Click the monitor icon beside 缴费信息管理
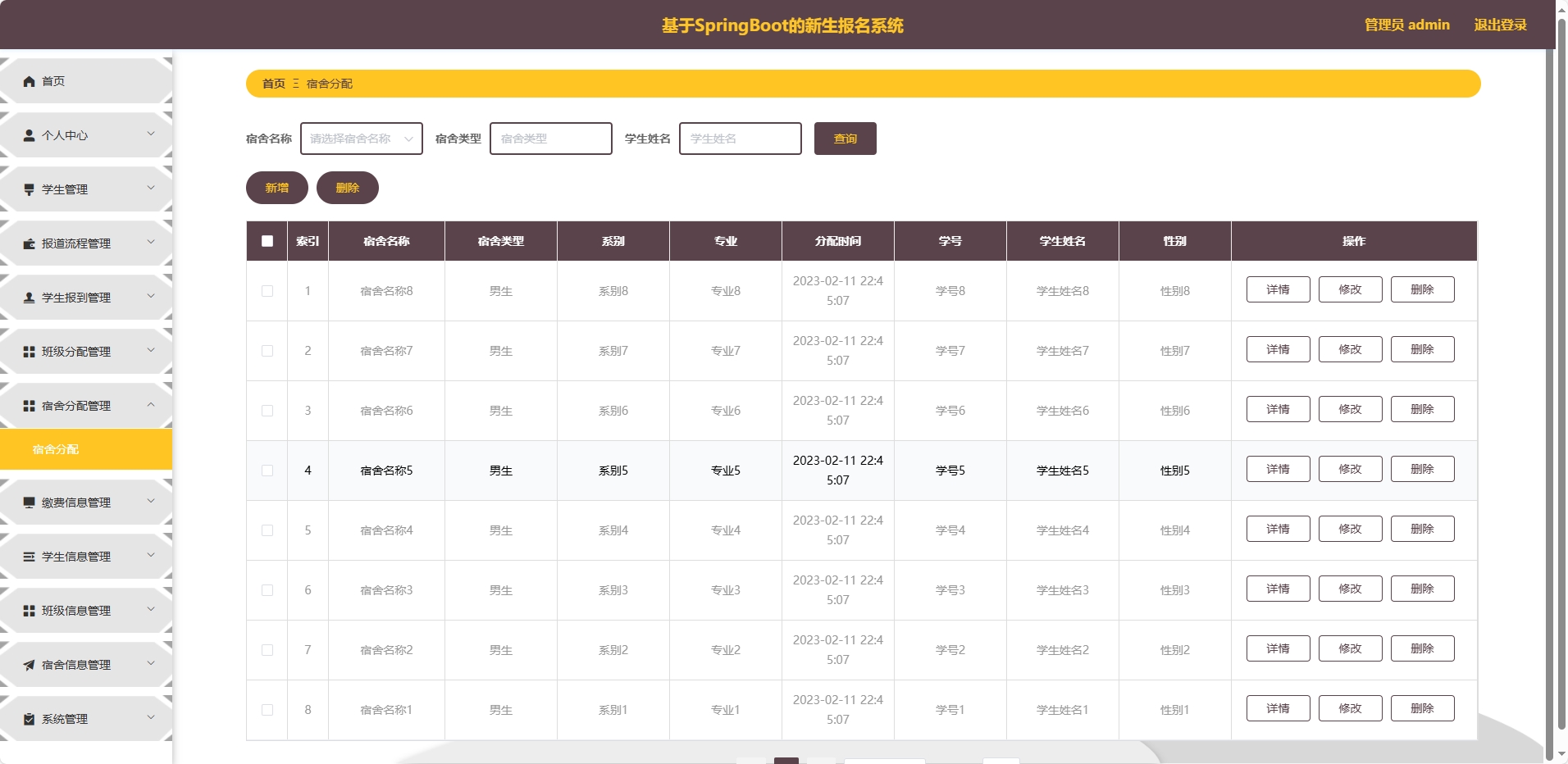 tap(30, 503)
